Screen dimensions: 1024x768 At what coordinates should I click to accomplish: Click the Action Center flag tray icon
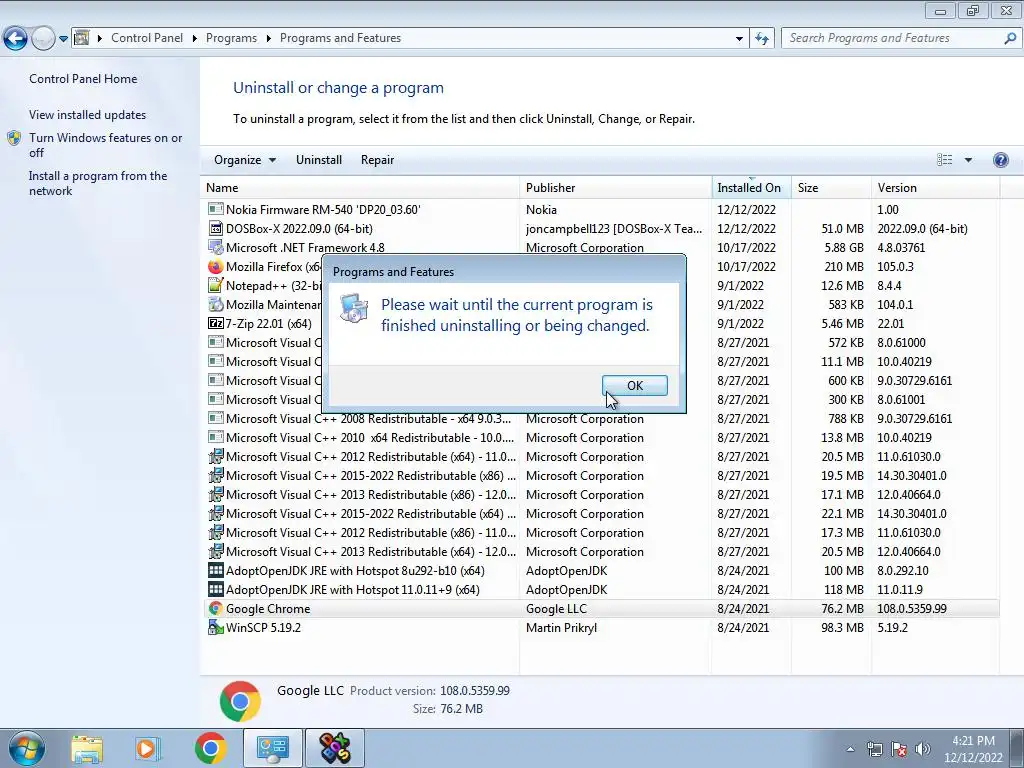(x=899, y=749)
